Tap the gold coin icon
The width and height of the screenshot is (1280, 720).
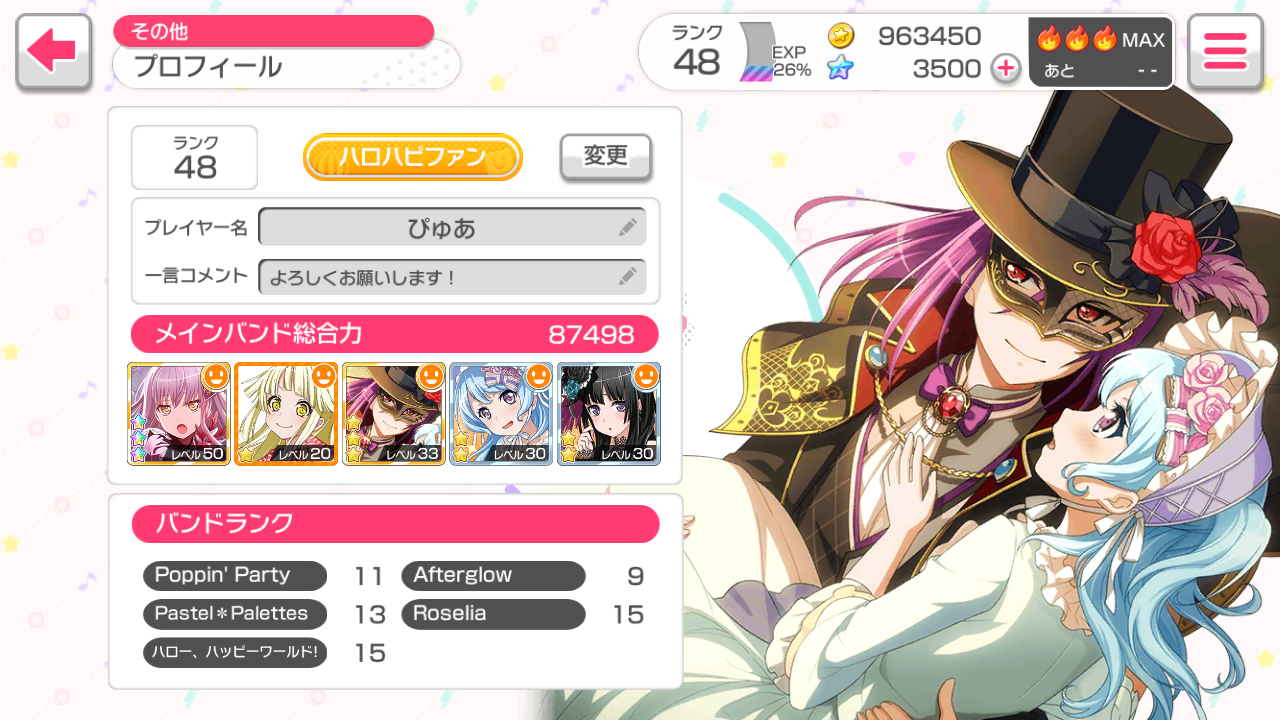click(841, 36)
